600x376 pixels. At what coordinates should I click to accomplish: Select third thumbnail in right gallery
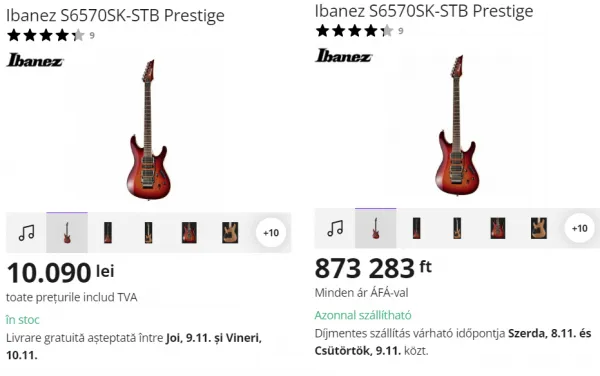(457, 228)
